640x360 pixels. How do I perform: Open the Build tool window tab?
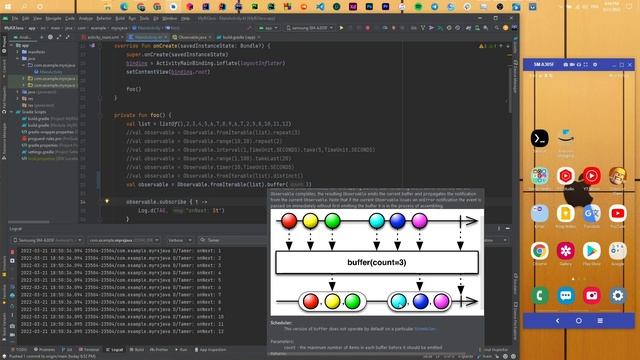click(138, 350)
